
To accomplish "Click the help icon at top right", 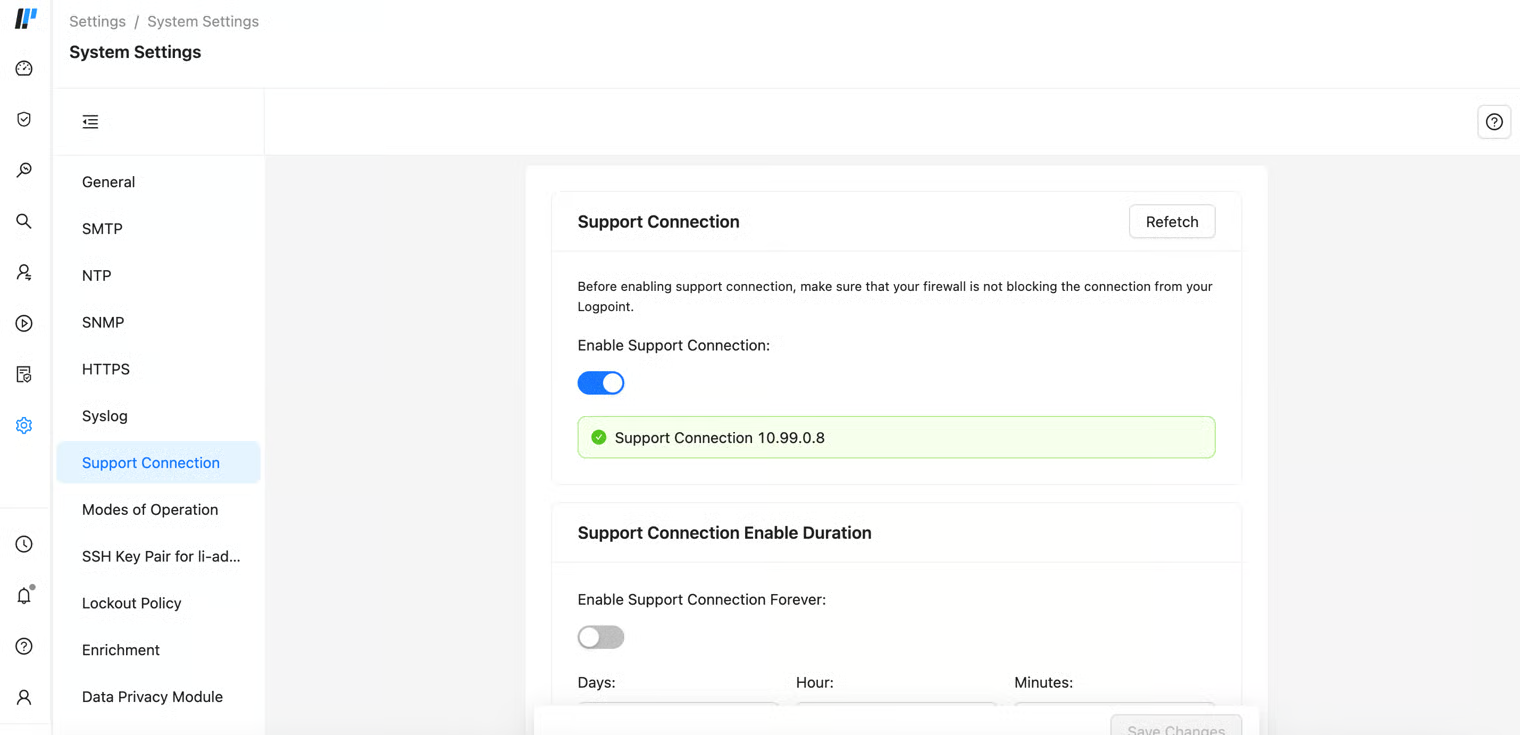I will [1494, 122].
